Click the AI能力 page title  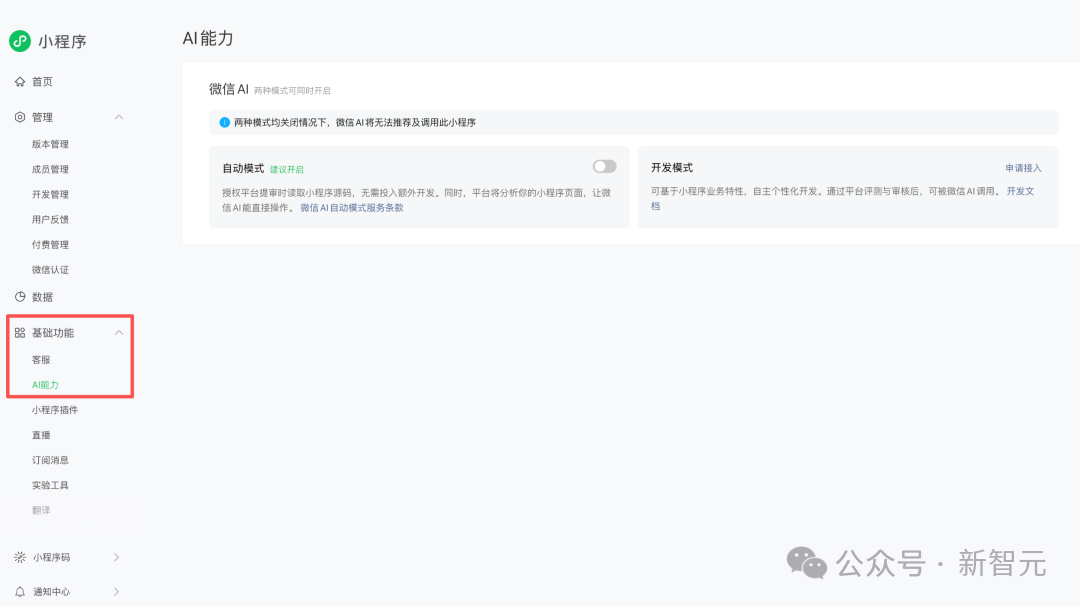pos(208,39)
